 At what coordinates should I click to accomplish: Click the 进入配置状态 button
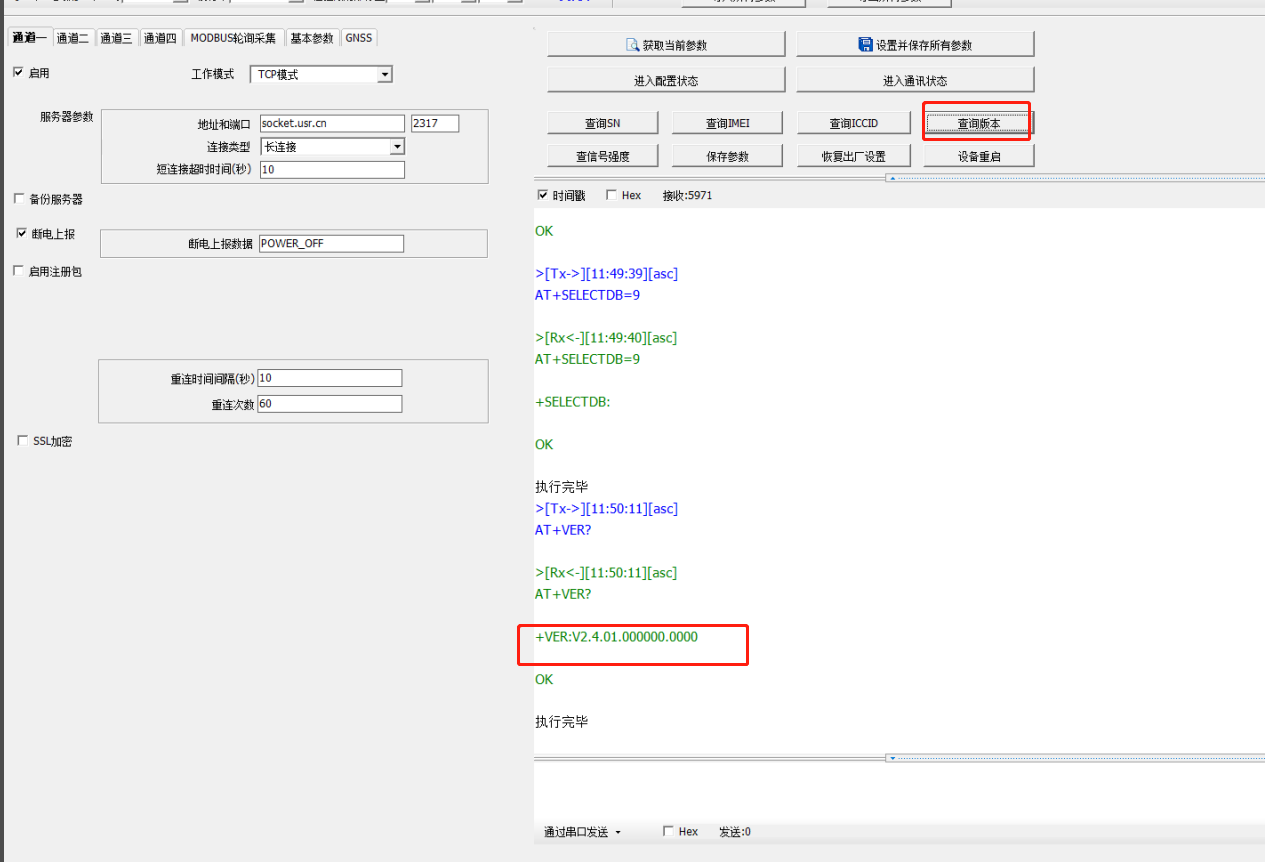coord(666,80)
